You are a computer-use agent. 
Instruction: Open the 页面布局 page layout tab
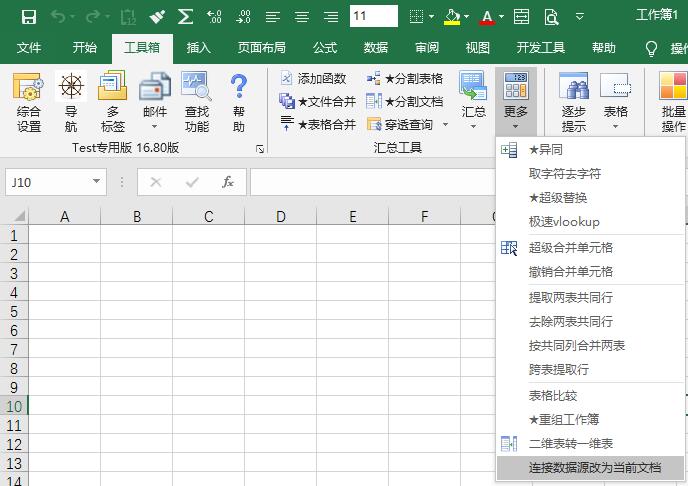click(x=261, y=47)
